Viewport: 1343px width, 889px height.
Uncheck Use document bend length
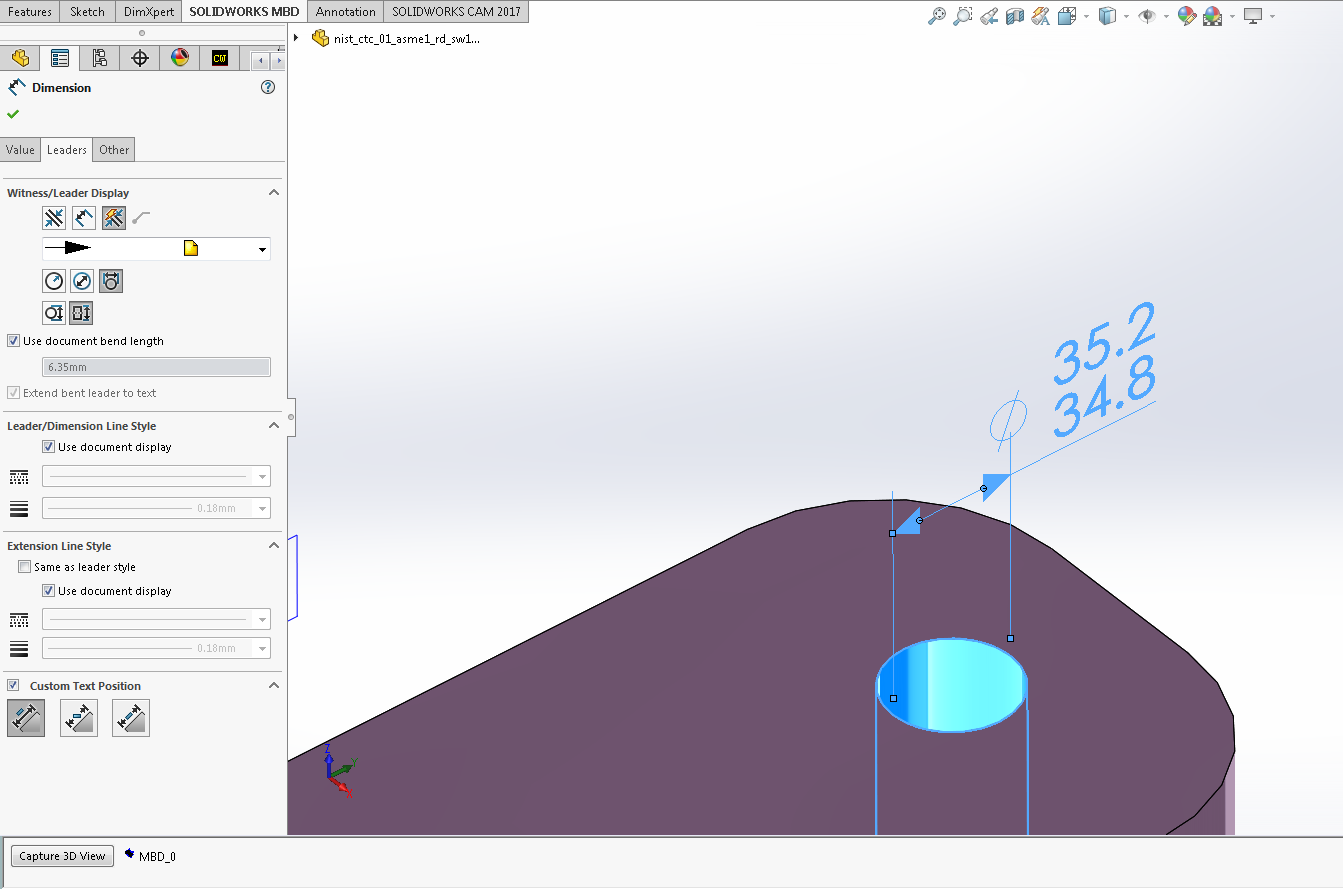(x=14, y=340)
